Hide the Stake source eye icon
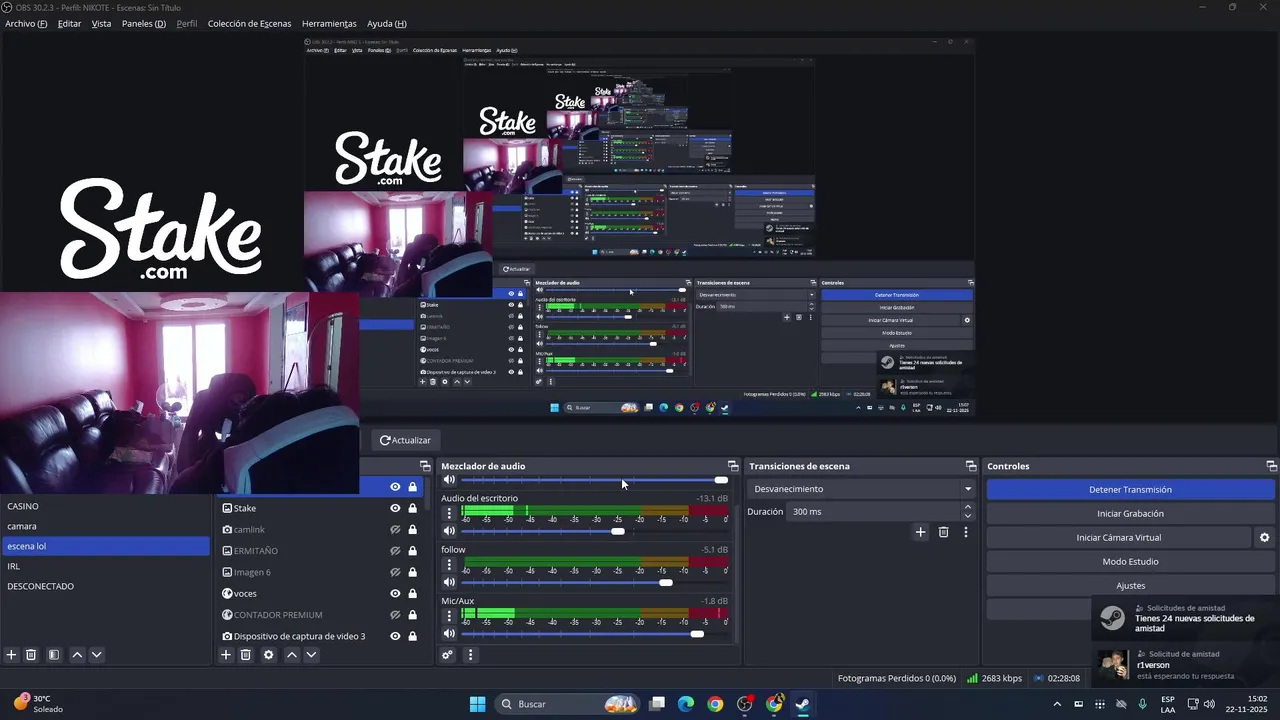This screenshot has height=720, width=1280. (395, 508)
